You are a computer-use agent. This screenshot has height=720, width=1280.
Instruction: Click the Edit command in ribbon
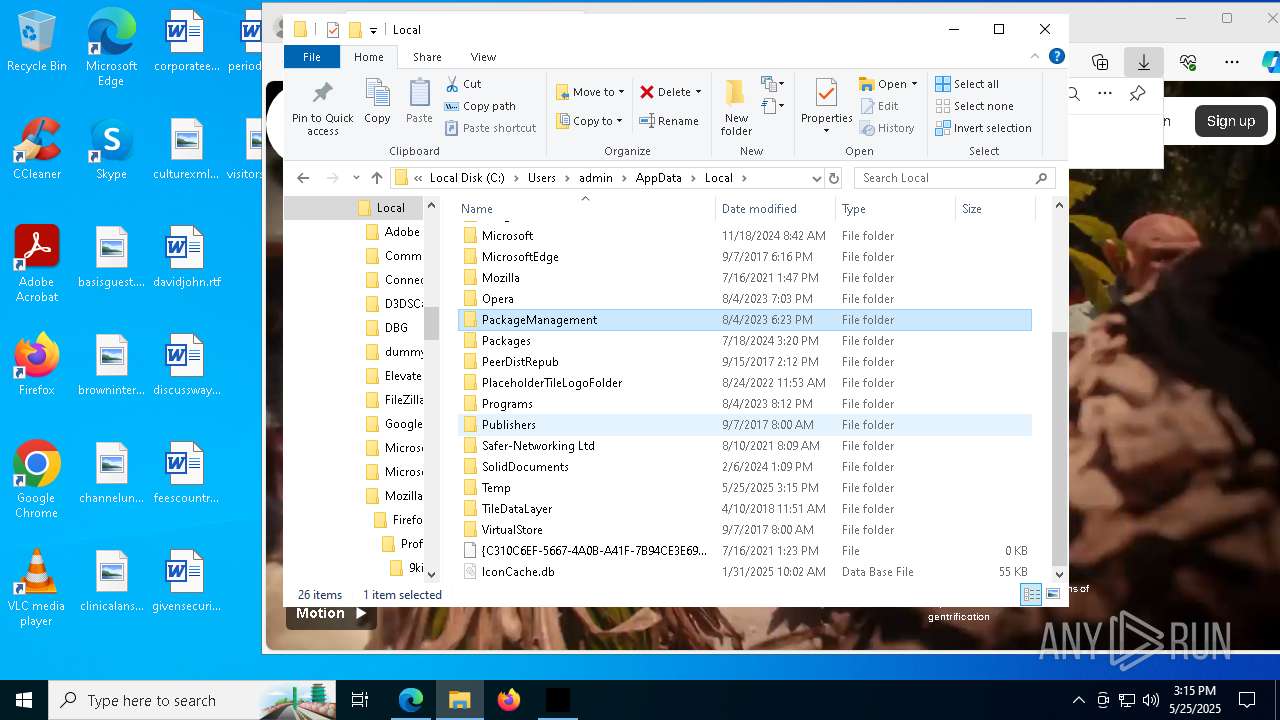point(879,106)
